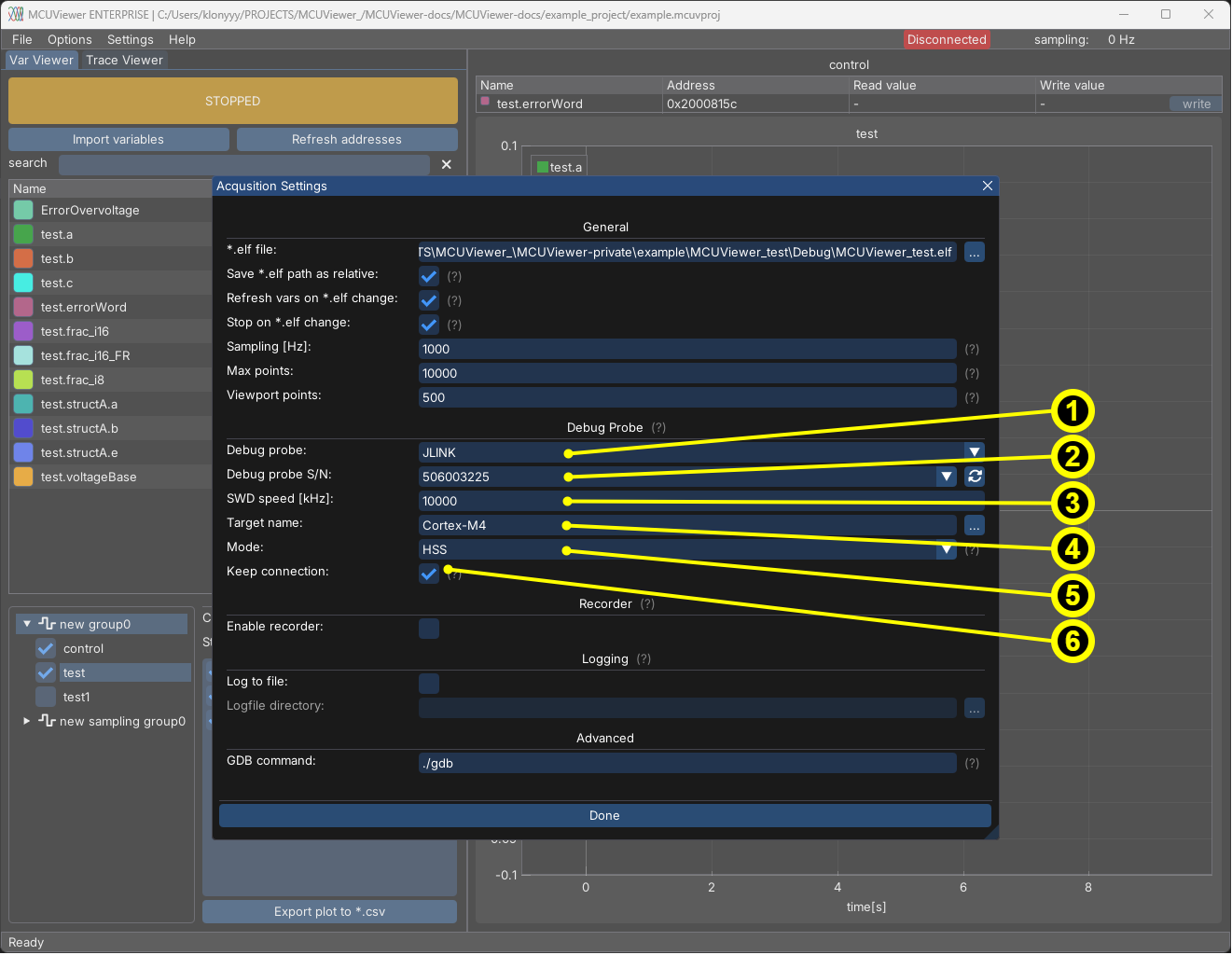Close the Acquisition Settings dialog with X

point(987,187)
